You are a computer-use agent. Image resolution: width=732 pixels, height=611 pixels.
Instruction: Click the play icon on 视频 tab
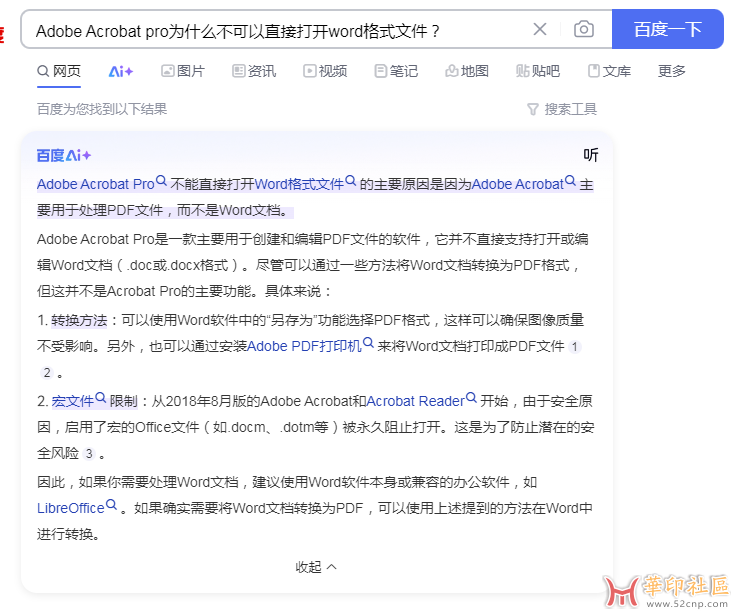(x=310, y=71)
